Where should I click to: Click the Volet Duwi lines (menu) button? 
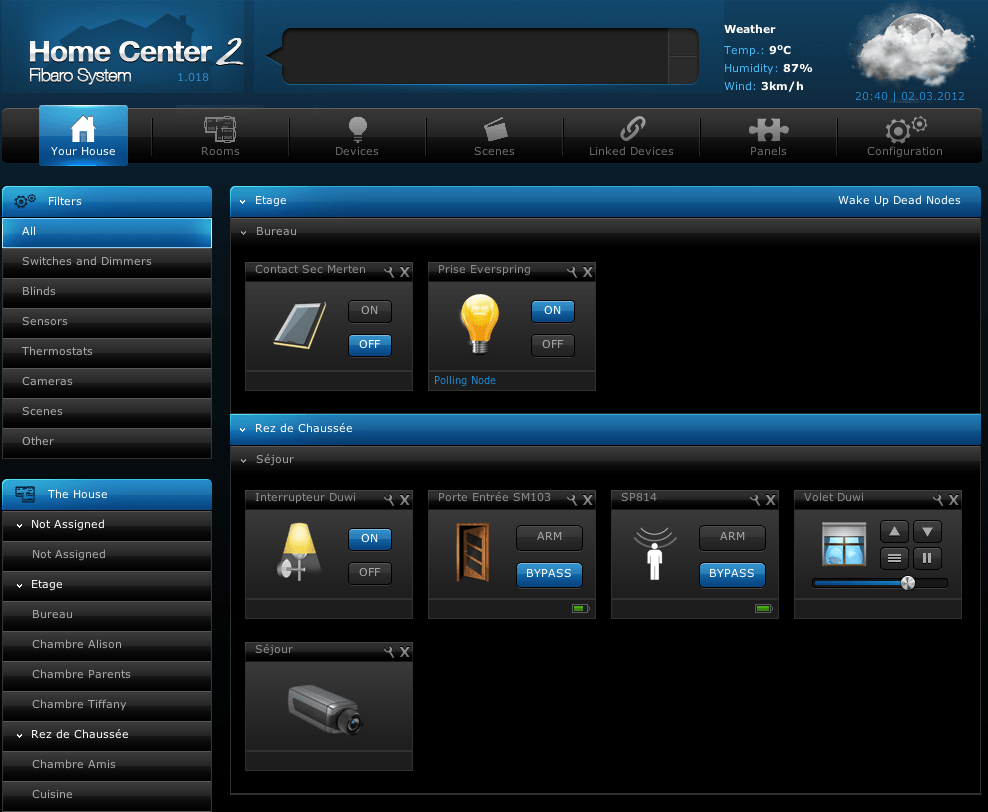(894, 558)
